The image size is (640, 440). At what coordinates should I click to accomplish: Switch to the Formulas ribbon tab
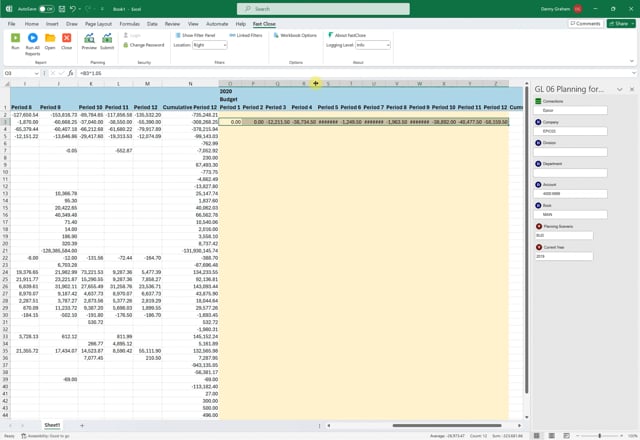(x=129, y=23)
